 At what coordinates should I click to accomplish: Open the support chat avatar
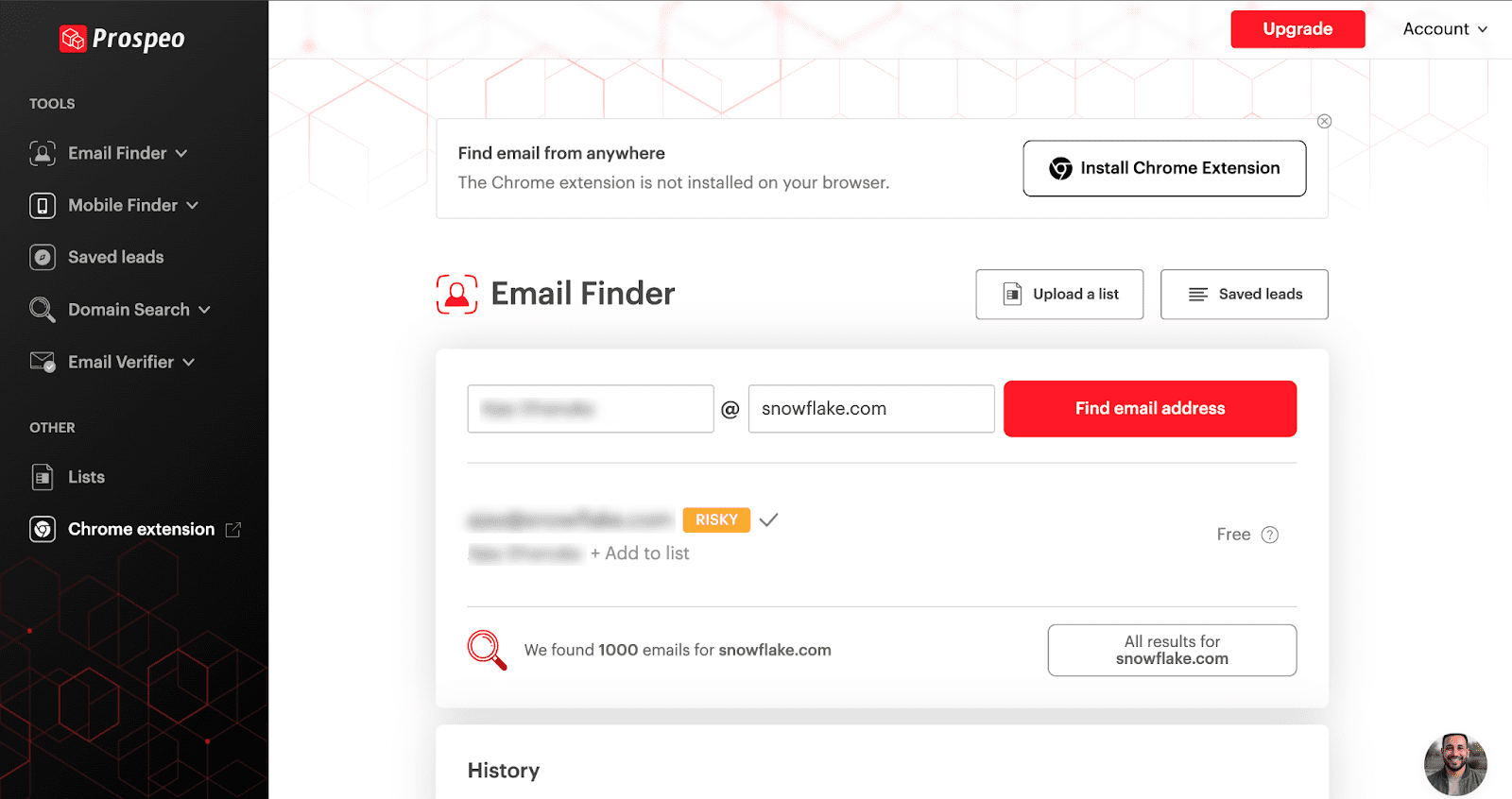(1454, 764)
